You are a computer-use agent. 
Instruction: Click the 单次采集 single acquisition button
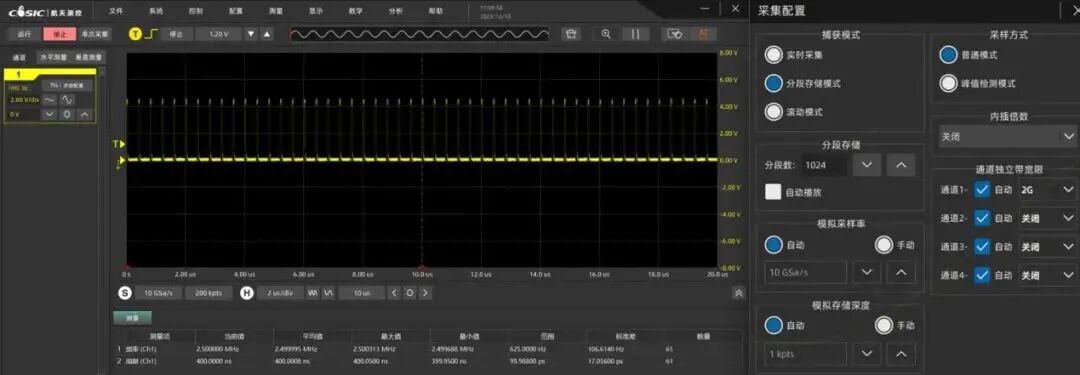coord(94,34)
